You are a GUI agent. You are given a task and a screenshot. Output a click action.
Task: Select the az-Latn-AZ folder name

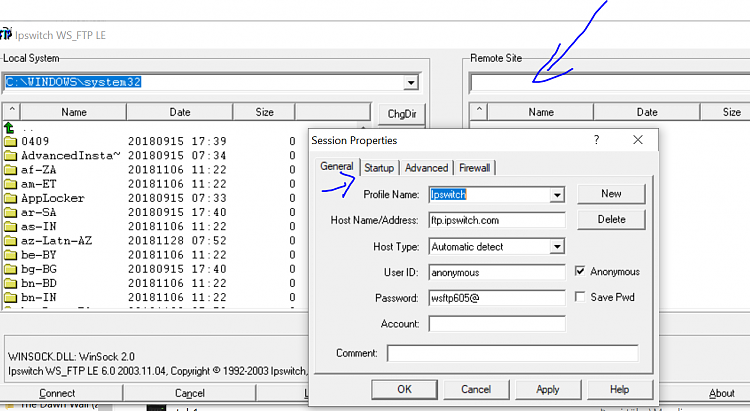pyautogui.click(x=56, y=241)
